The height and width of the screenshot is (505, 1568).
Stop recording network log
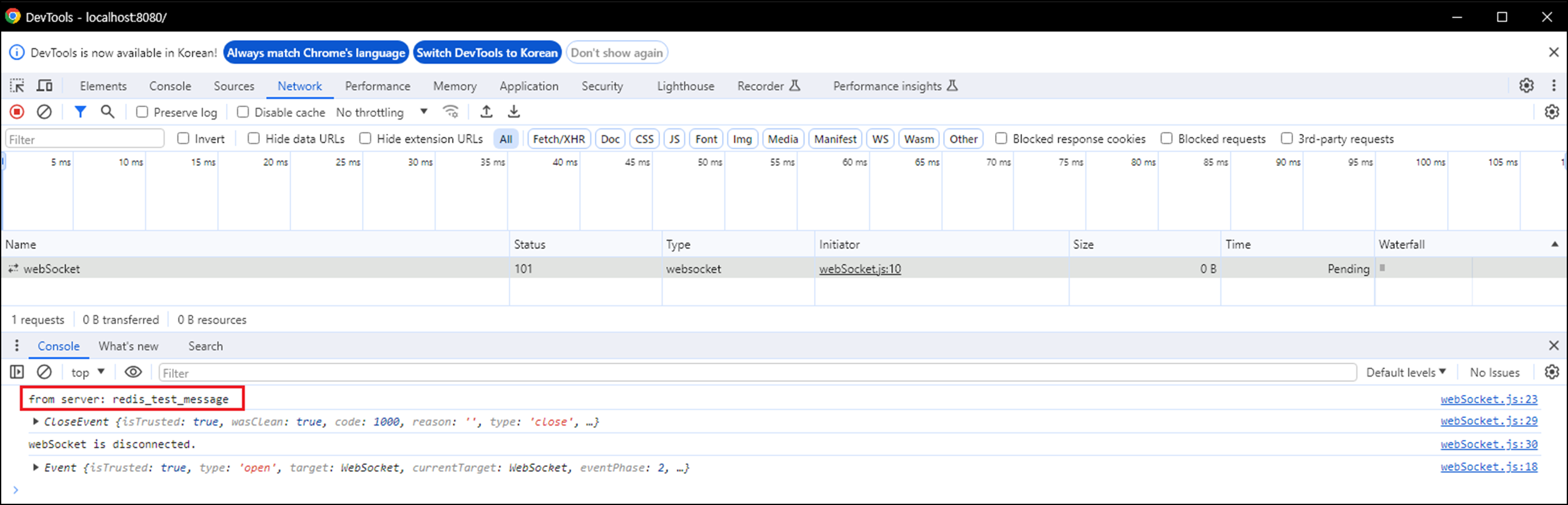[17, 112]
